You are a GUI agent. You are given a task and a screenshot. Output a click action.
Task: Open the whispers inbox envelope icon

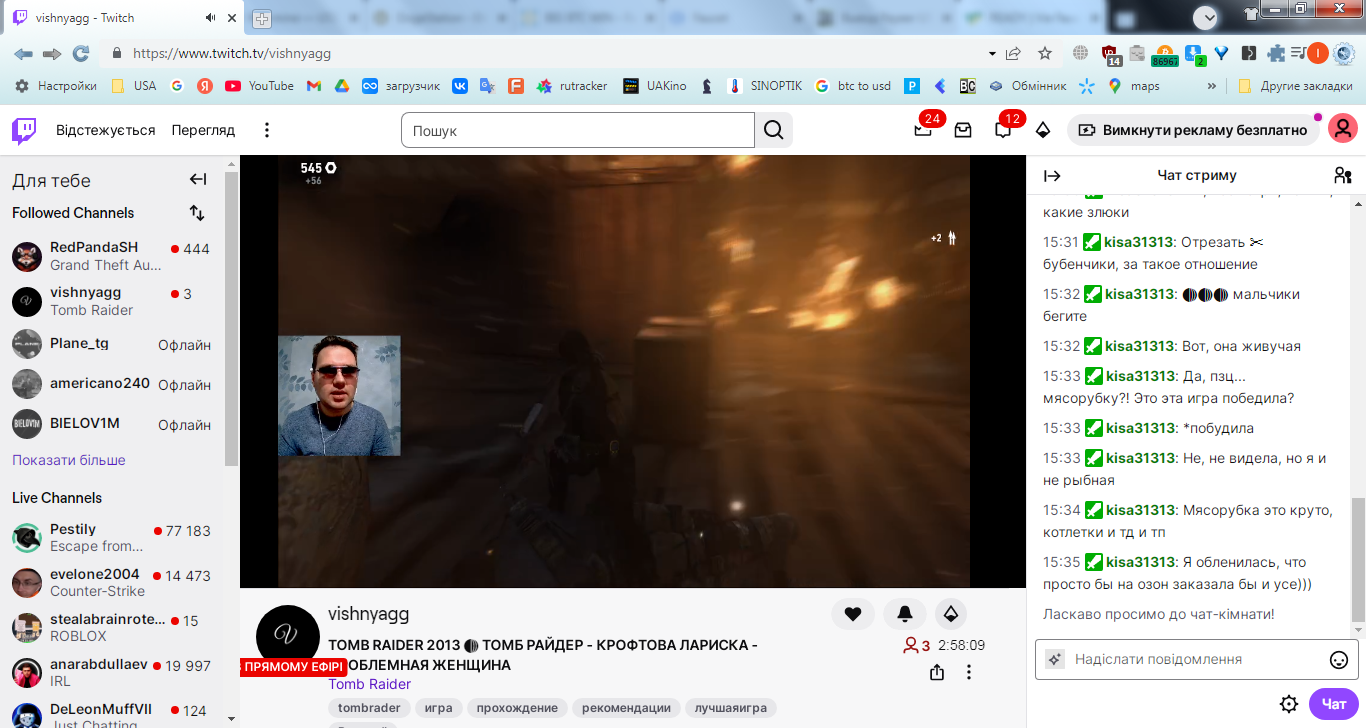[963, 130]
